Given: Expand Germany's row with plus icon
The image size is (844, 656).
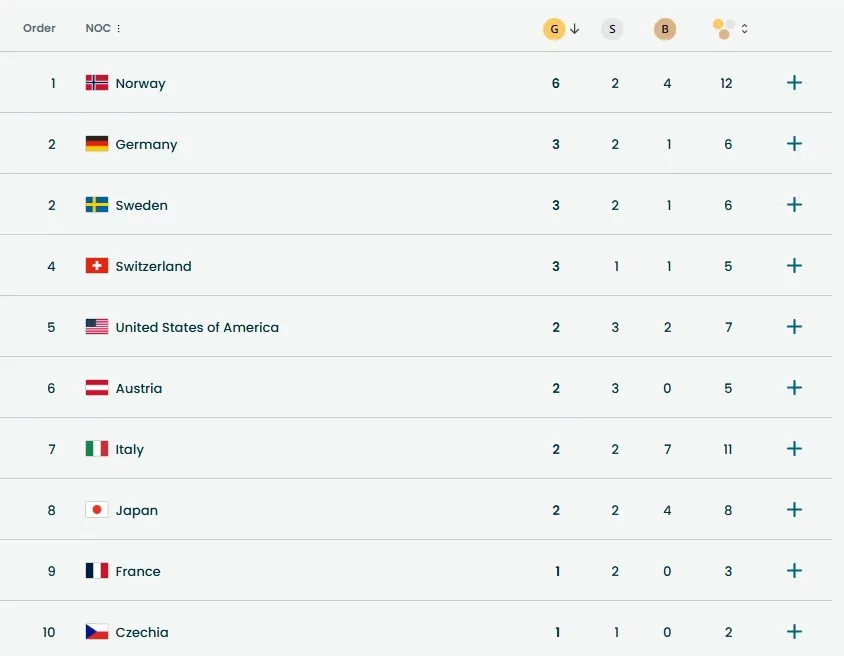Looking at the screenshot, I should (x=794, y=144).
